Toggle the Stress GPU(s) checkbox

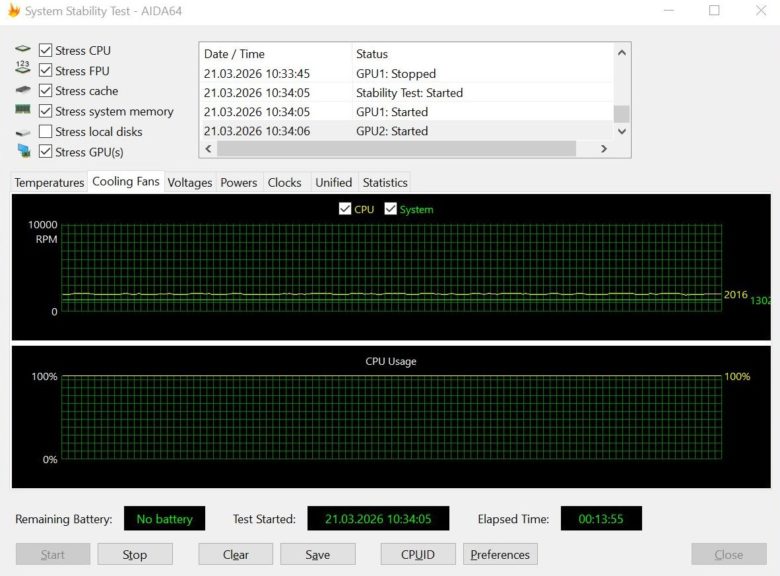point(45,152)
